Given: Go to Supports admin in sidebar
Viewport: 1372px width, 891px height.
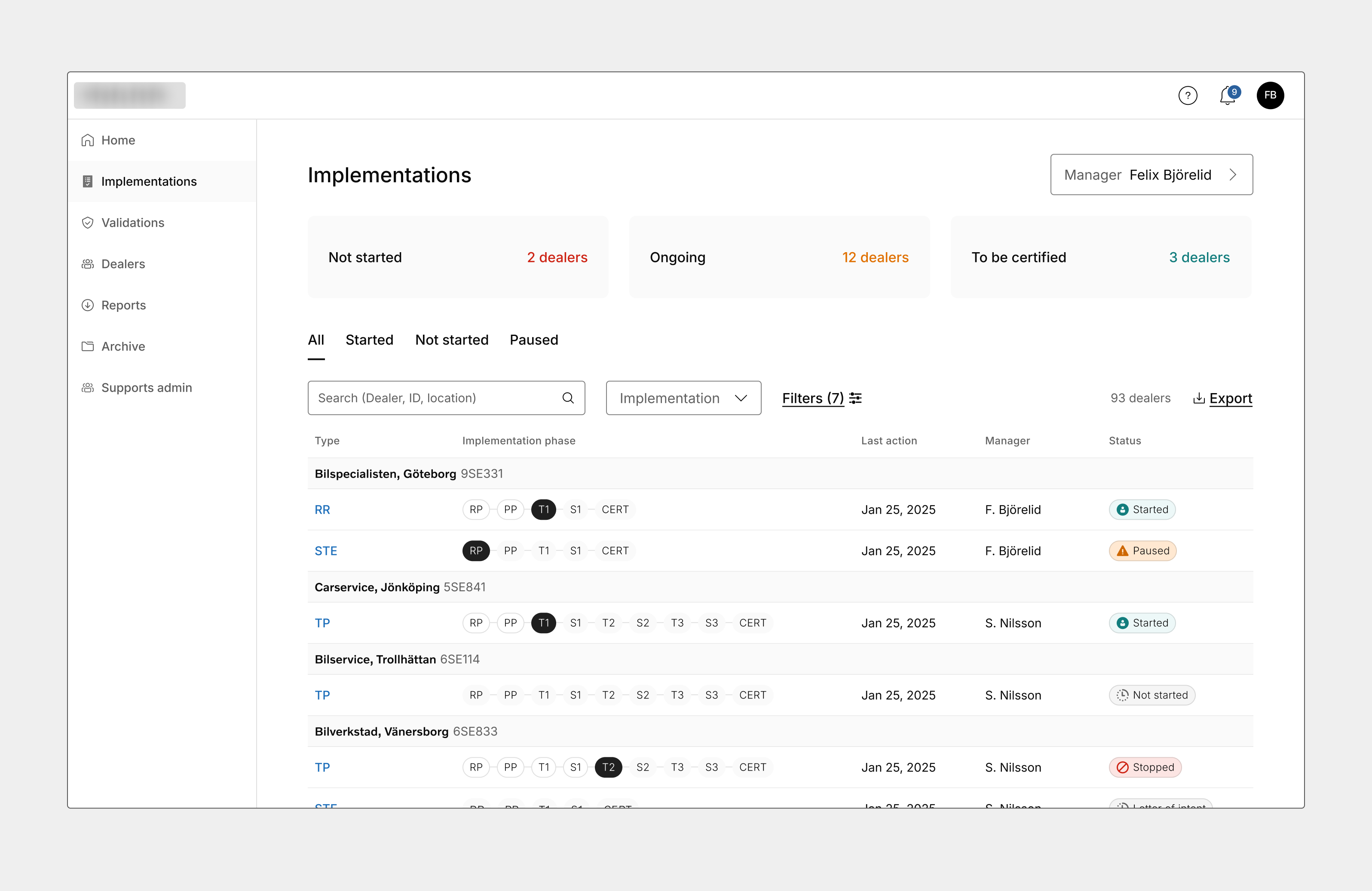Looking at the screenshot, I should [x=147, y=388].
